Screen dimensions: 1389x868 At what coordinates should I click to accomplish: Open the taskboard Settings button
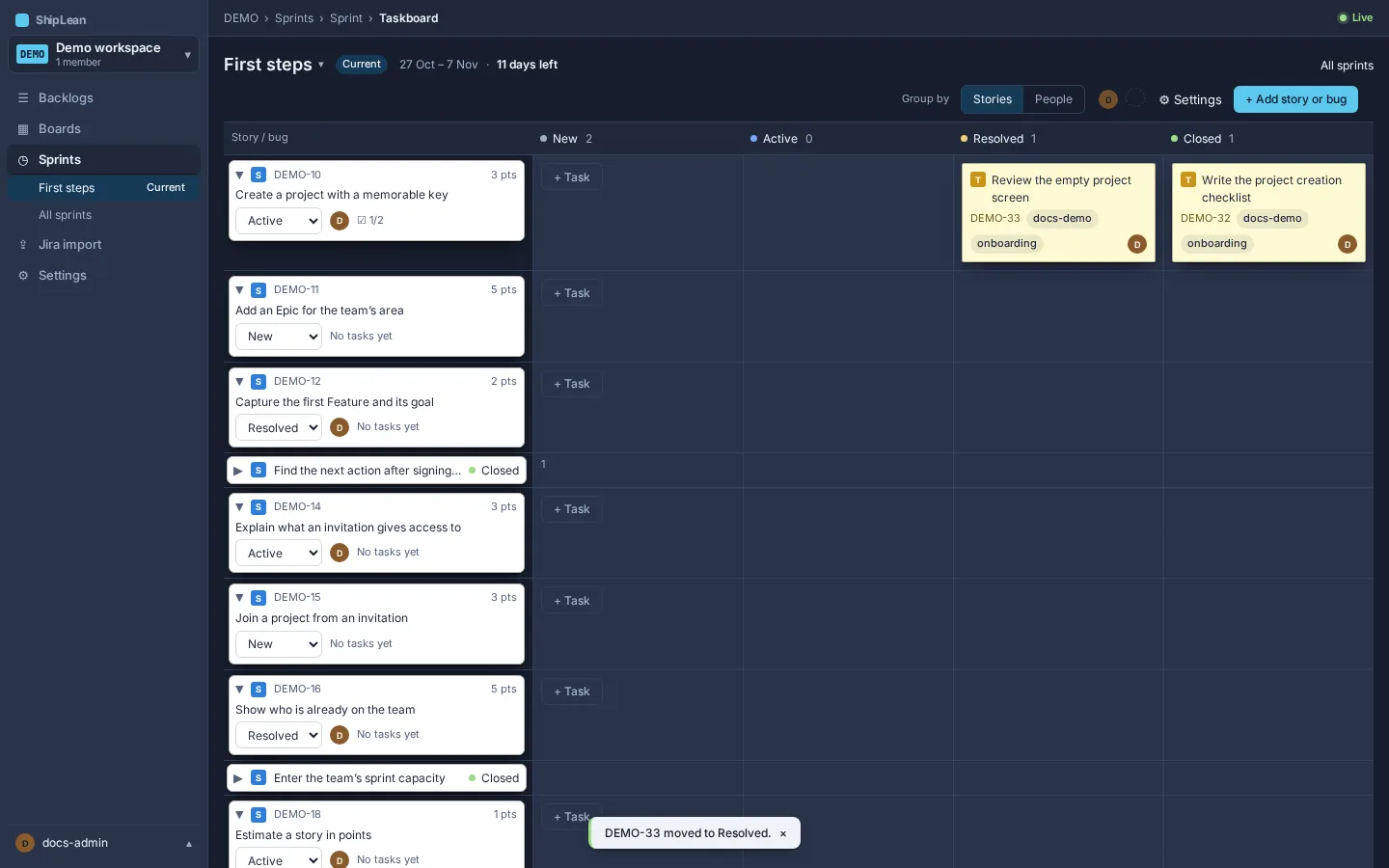1190,99
